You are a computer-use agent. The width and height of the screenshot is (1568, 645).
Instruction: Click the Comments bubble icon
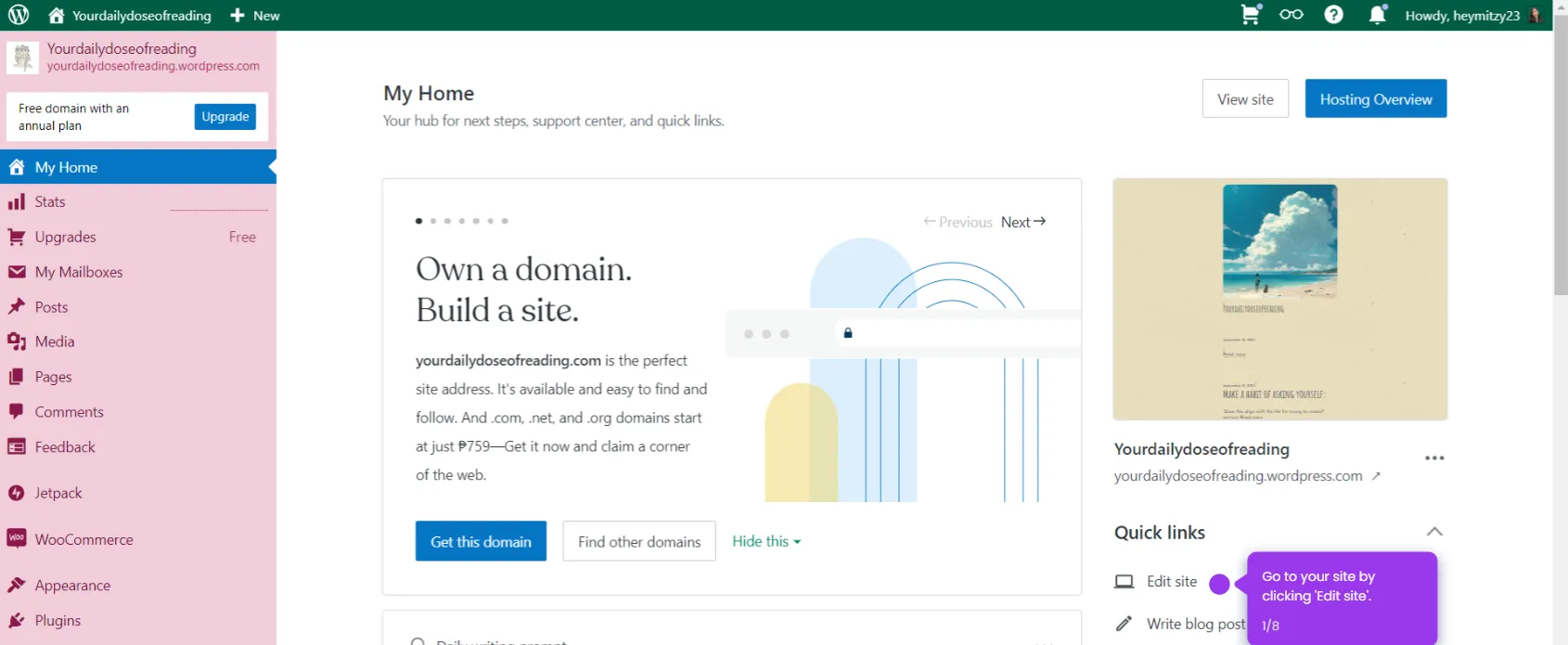coord(17,411)
